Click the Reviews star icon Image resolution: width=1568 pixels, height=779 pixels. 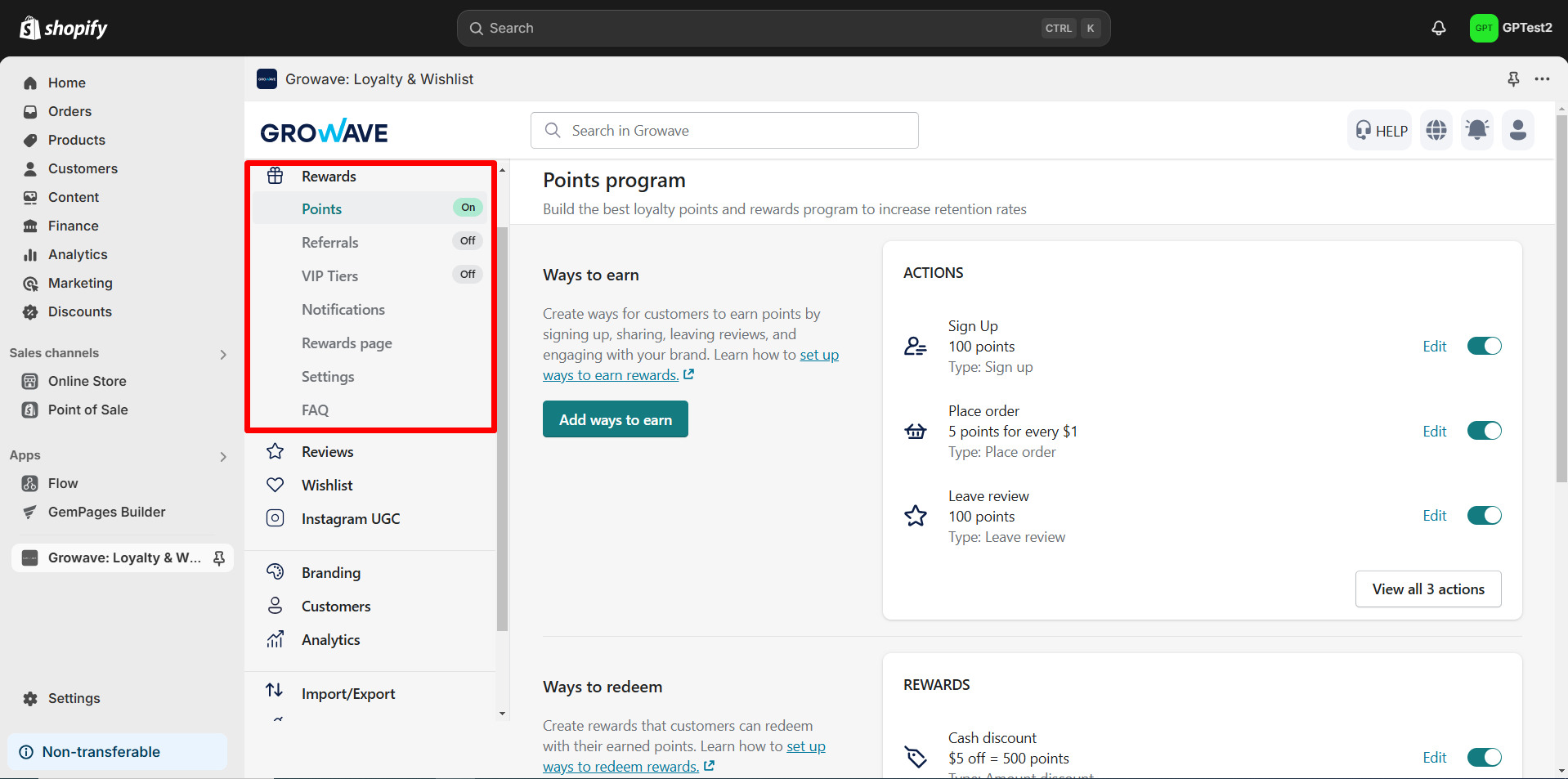[x=276, y=451]
